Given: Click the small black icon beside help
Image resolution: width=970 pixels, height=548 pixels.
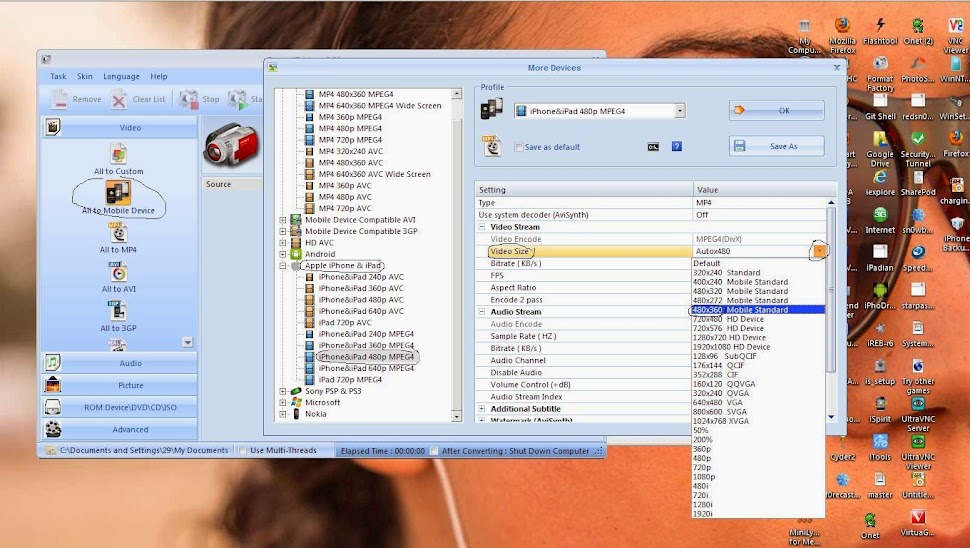Looking at the screenshot, I should [x=653, y=147].
